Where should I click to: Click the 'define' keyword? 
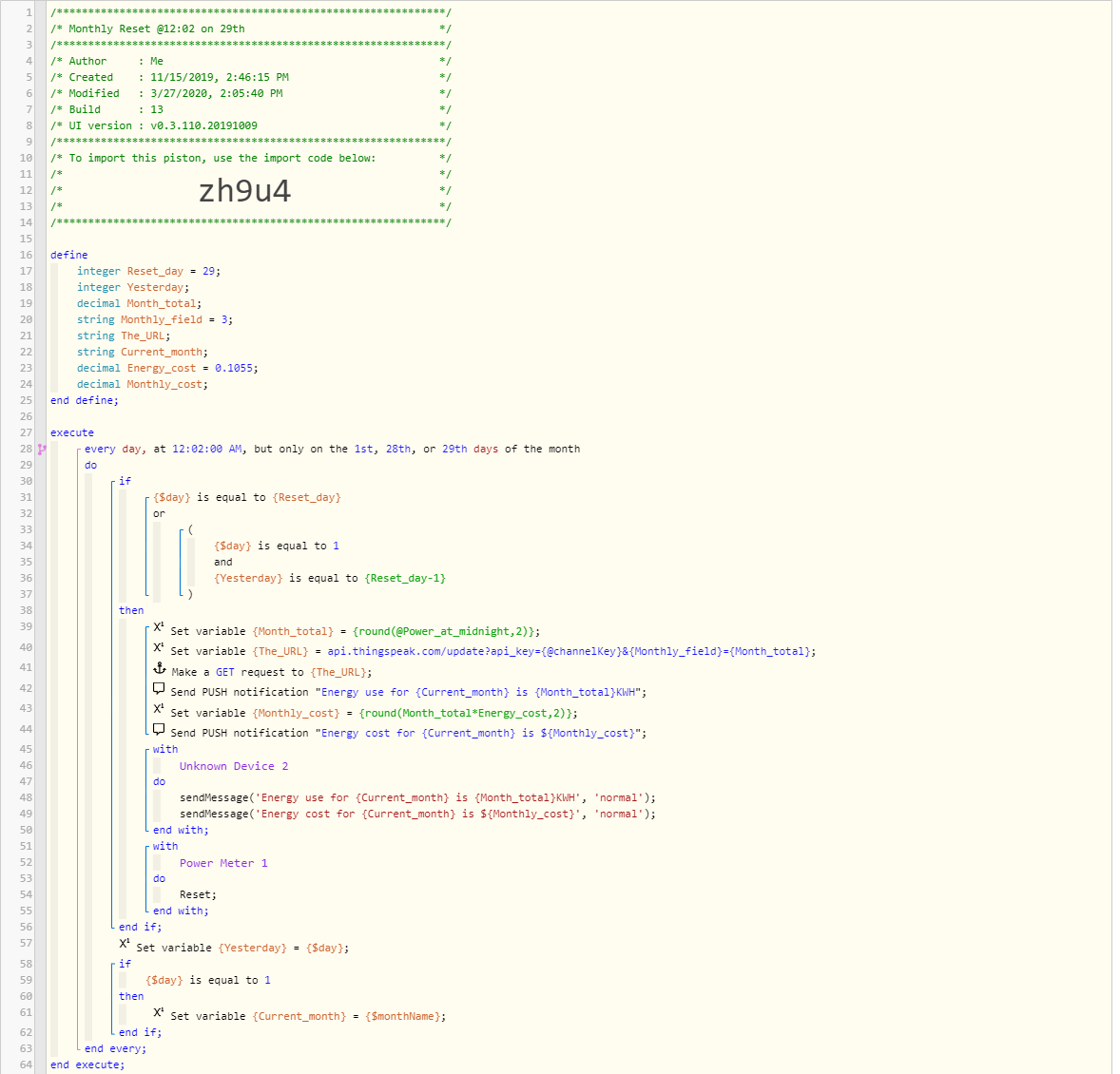click(69, 255)
